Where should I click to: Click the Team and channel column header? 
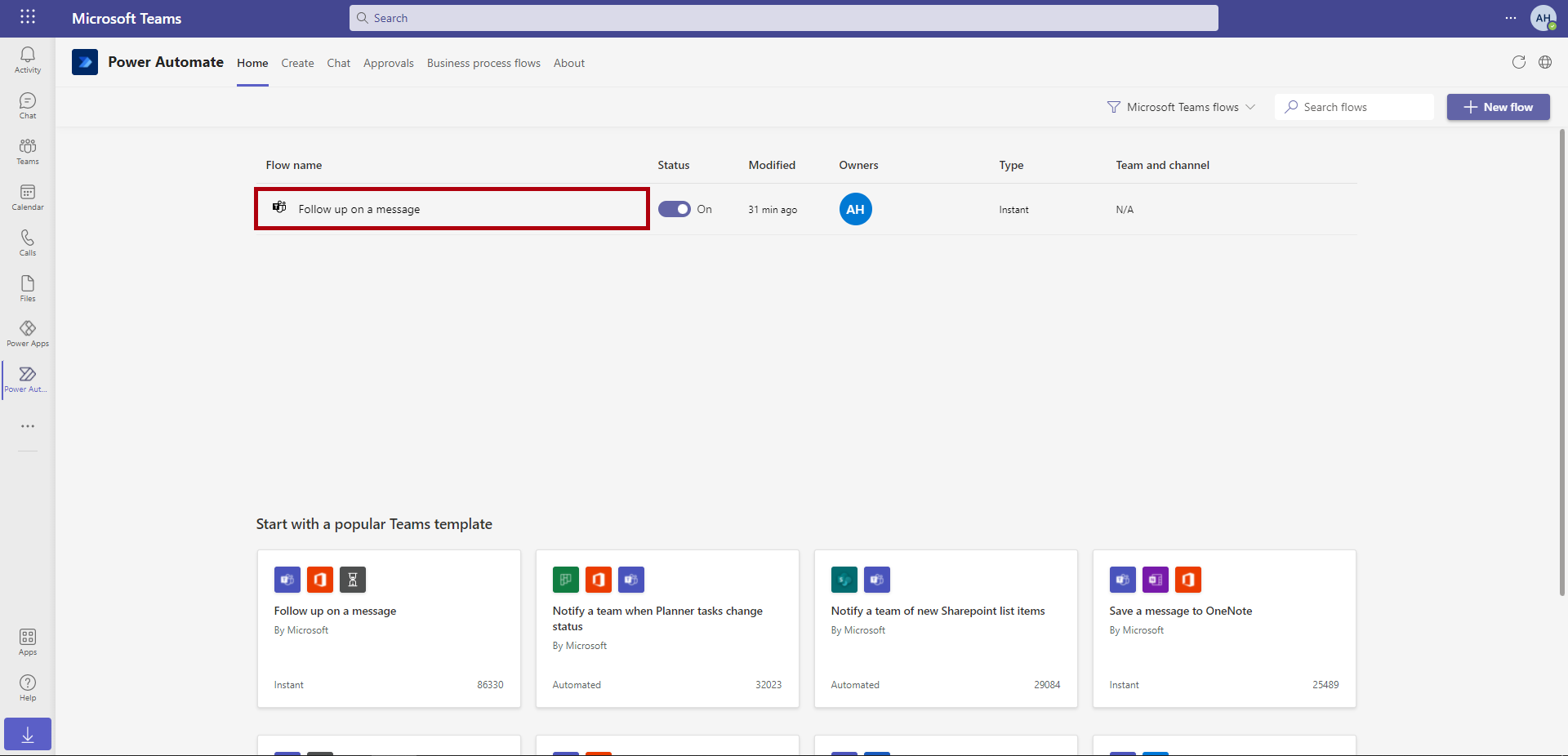click(x=1163, y=165)
